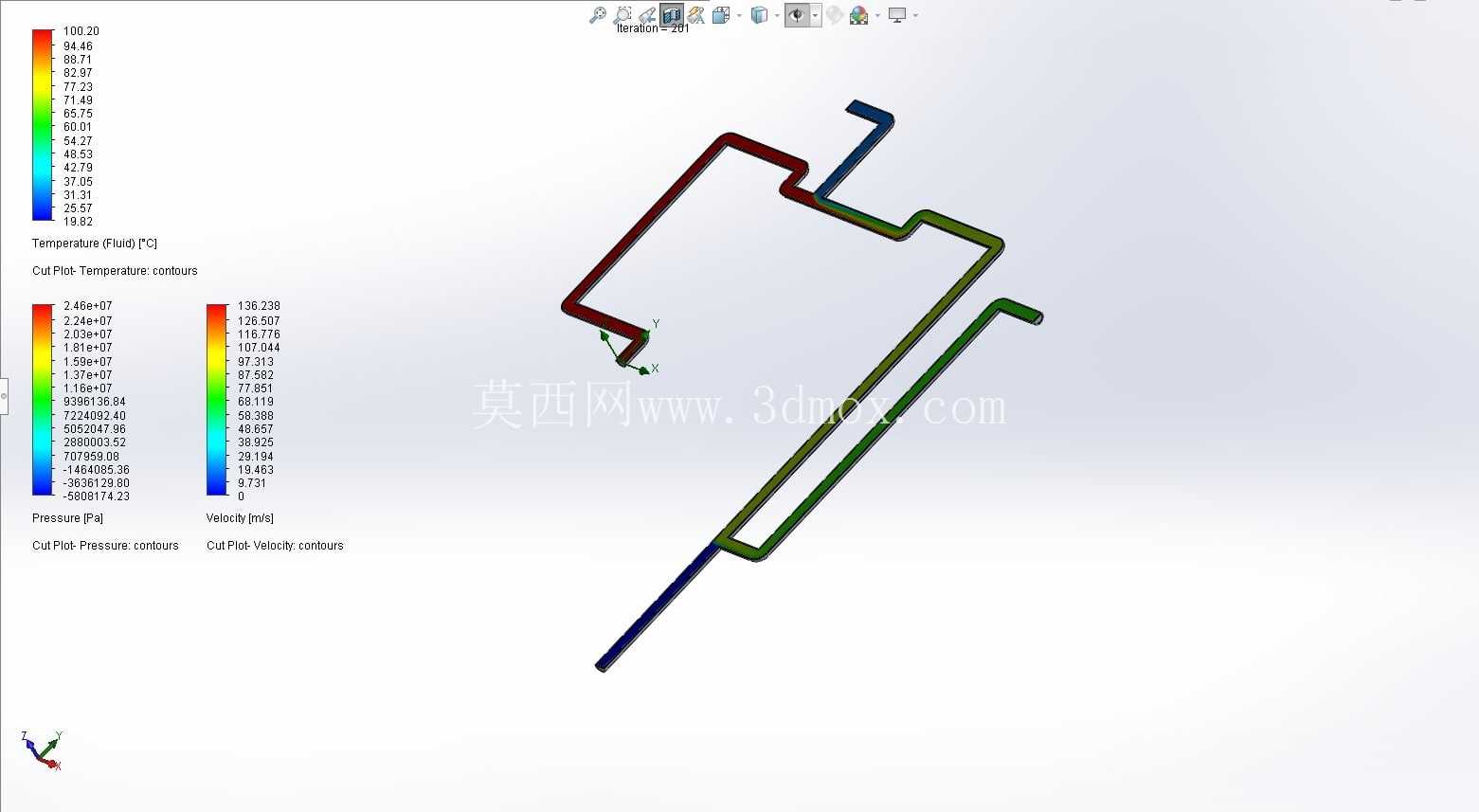Click the View Settings monitor icon
1479x812 pixels.
click(897, 15)
